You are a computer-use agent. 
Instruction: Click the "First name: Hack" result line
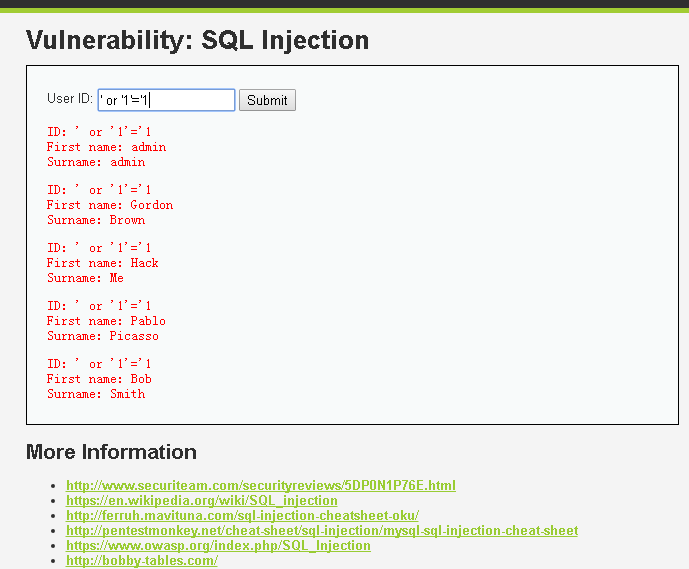pyautogui.click(x=102, y=263)
